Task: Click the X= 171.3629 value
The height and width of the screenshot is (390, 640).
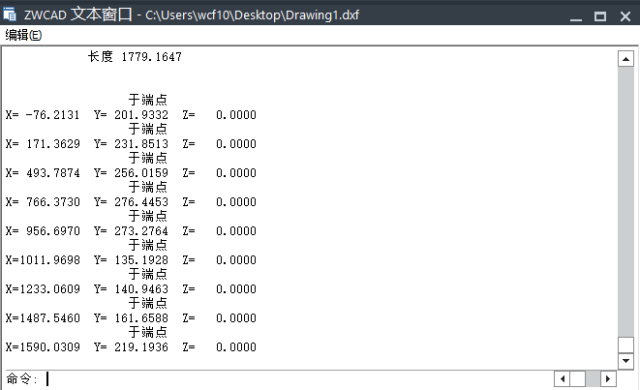Action: tap(42, 144)
